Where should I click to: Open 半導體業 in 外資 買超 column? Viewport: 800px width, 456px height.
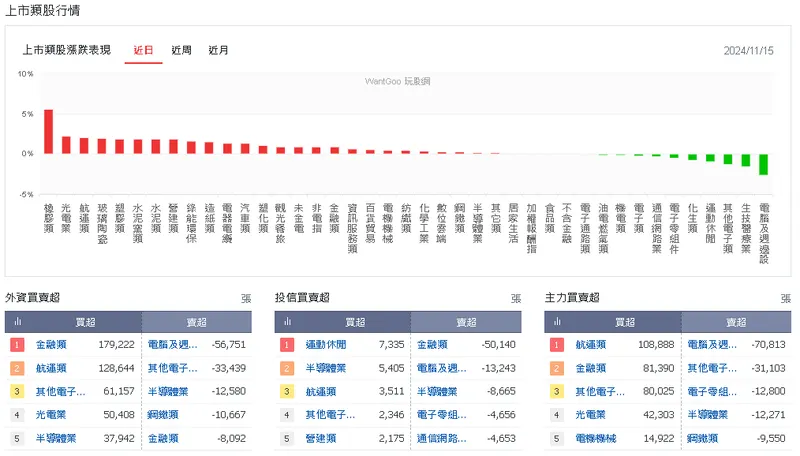[x=56, y=439]
